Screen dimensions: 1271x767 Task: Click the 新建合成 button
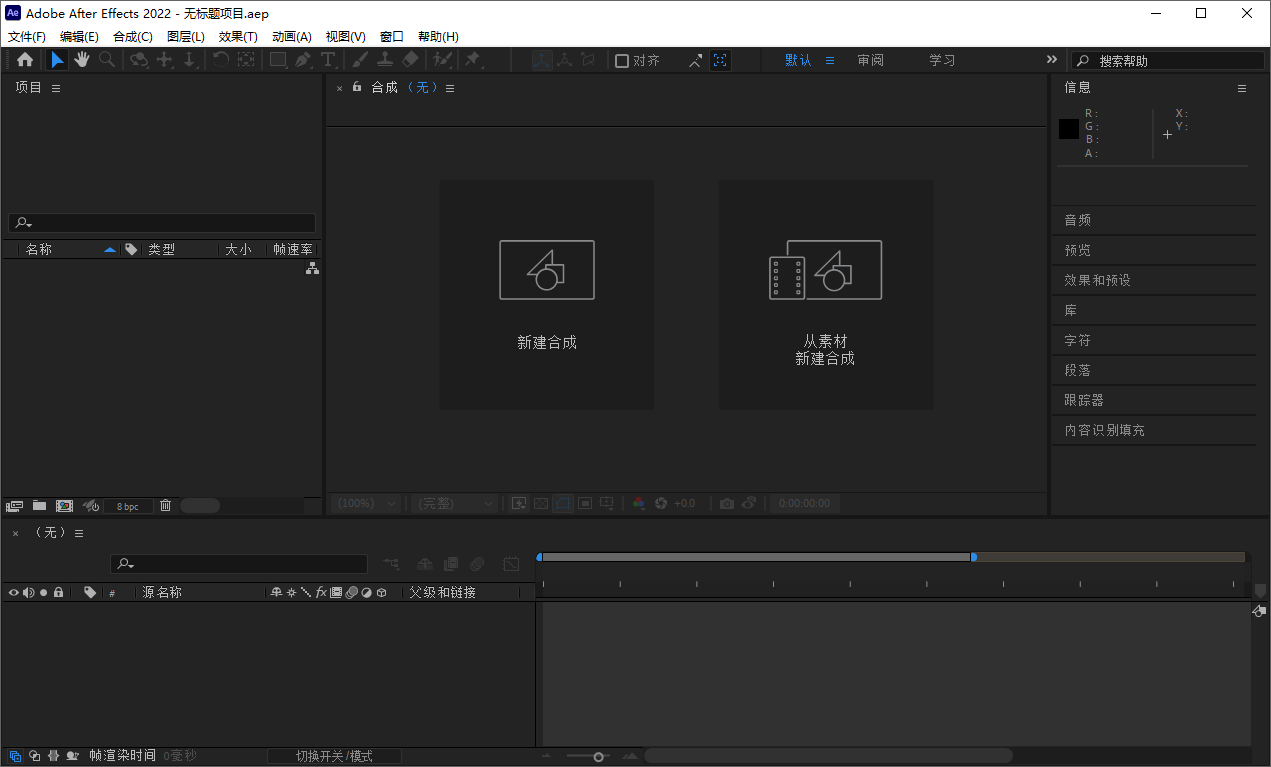tap(546, 294)
